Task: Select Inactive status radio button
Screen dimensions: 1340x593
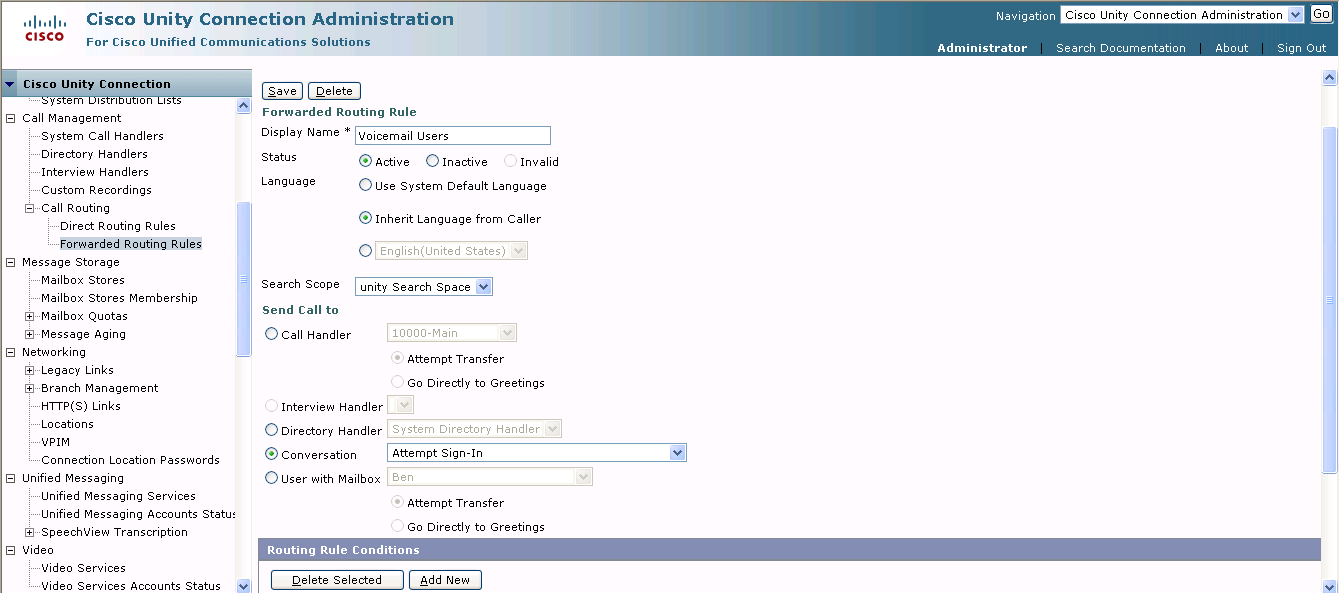Action: [x=433, y=161]
